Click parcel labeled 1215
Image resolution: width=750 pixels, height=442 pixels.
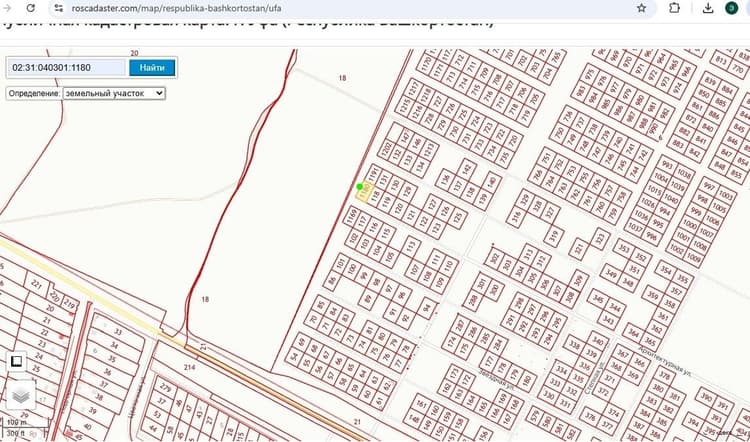pos(405,106)
